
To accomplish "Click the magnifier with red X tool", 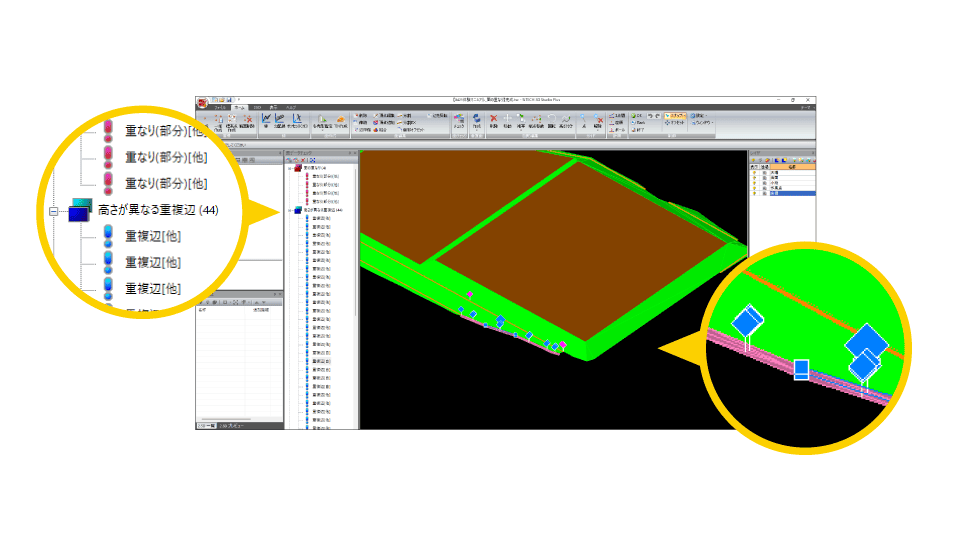I will coord(598,119).
